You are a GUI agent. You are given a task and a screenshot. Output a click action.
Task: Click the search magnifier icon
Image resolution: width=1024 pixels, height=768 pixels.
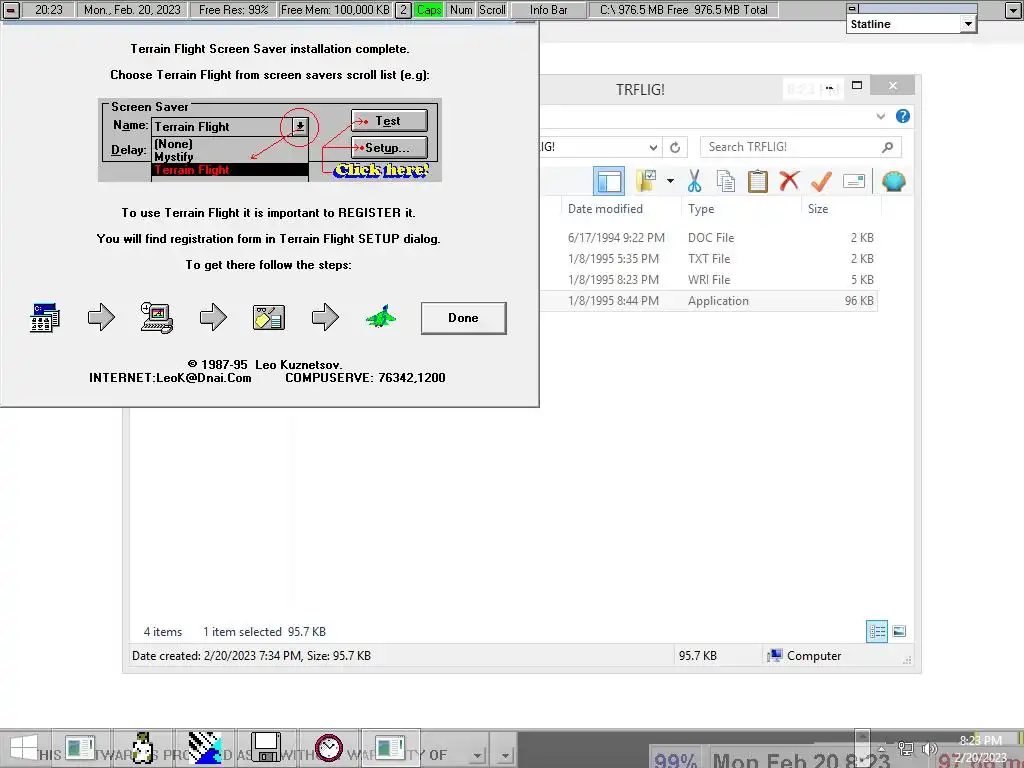(x=888, y=147)
